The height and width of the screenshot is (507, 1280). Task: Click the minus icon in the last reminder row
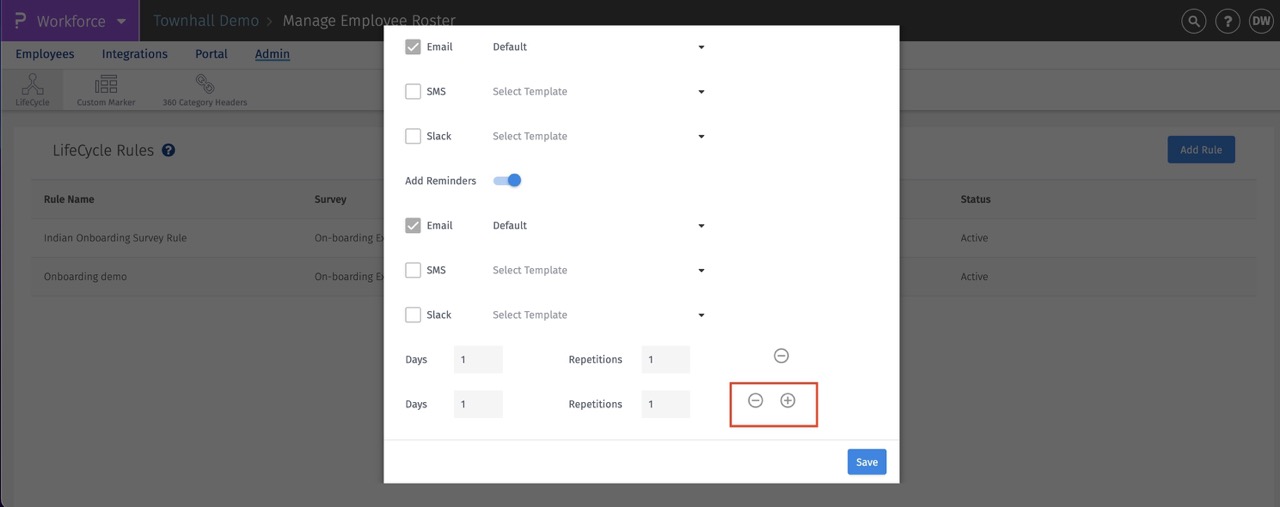tap(756, 401)
